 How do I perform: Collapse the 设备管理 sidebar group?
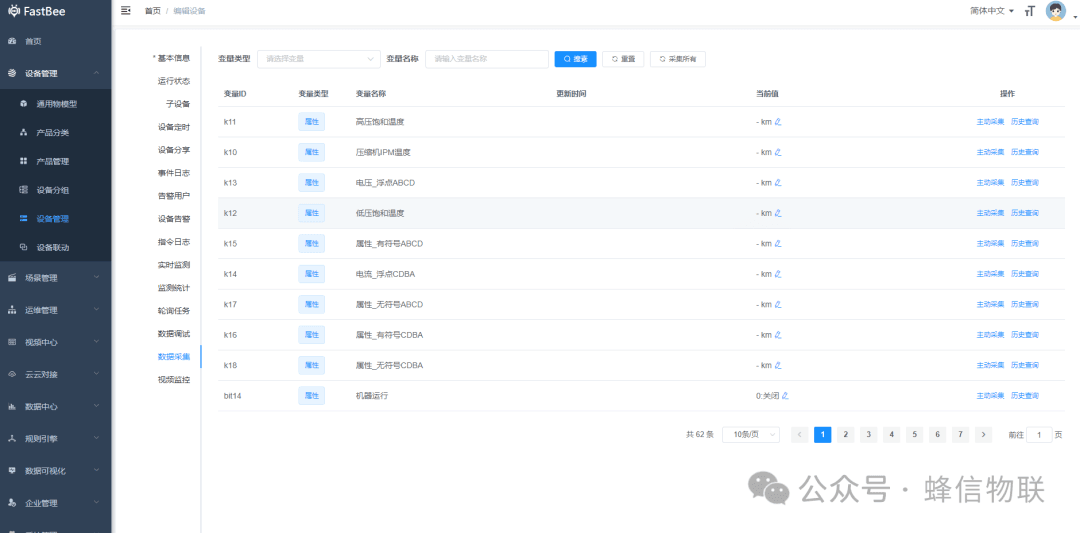56,73
